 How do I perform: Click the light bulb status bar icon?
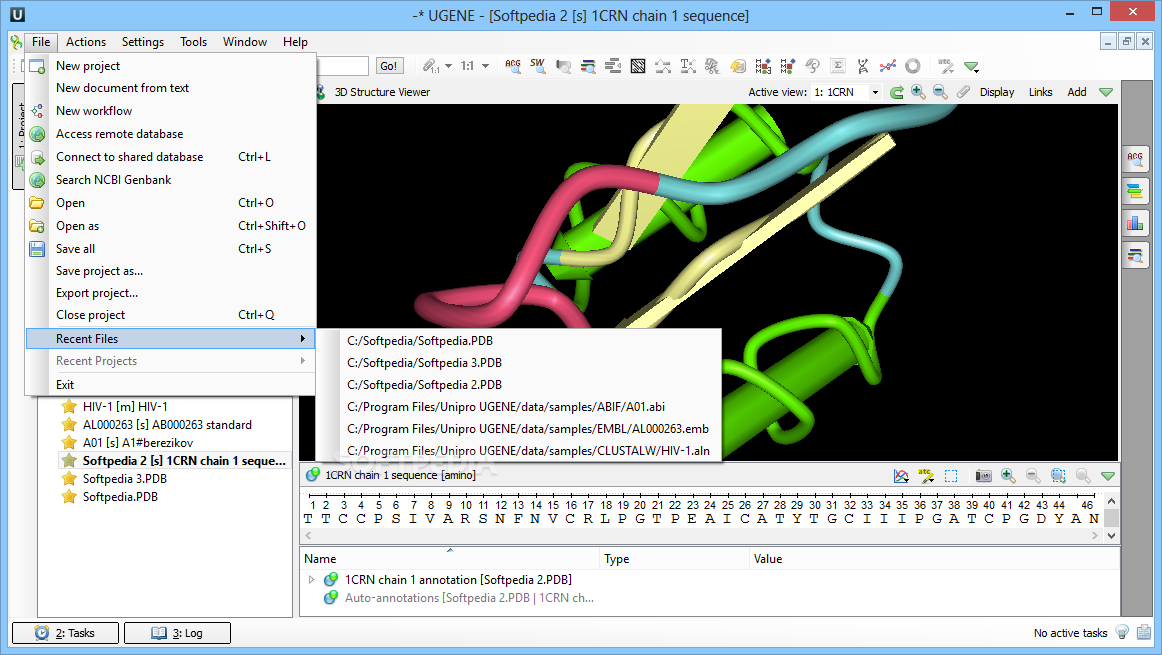click(1122, 632)
